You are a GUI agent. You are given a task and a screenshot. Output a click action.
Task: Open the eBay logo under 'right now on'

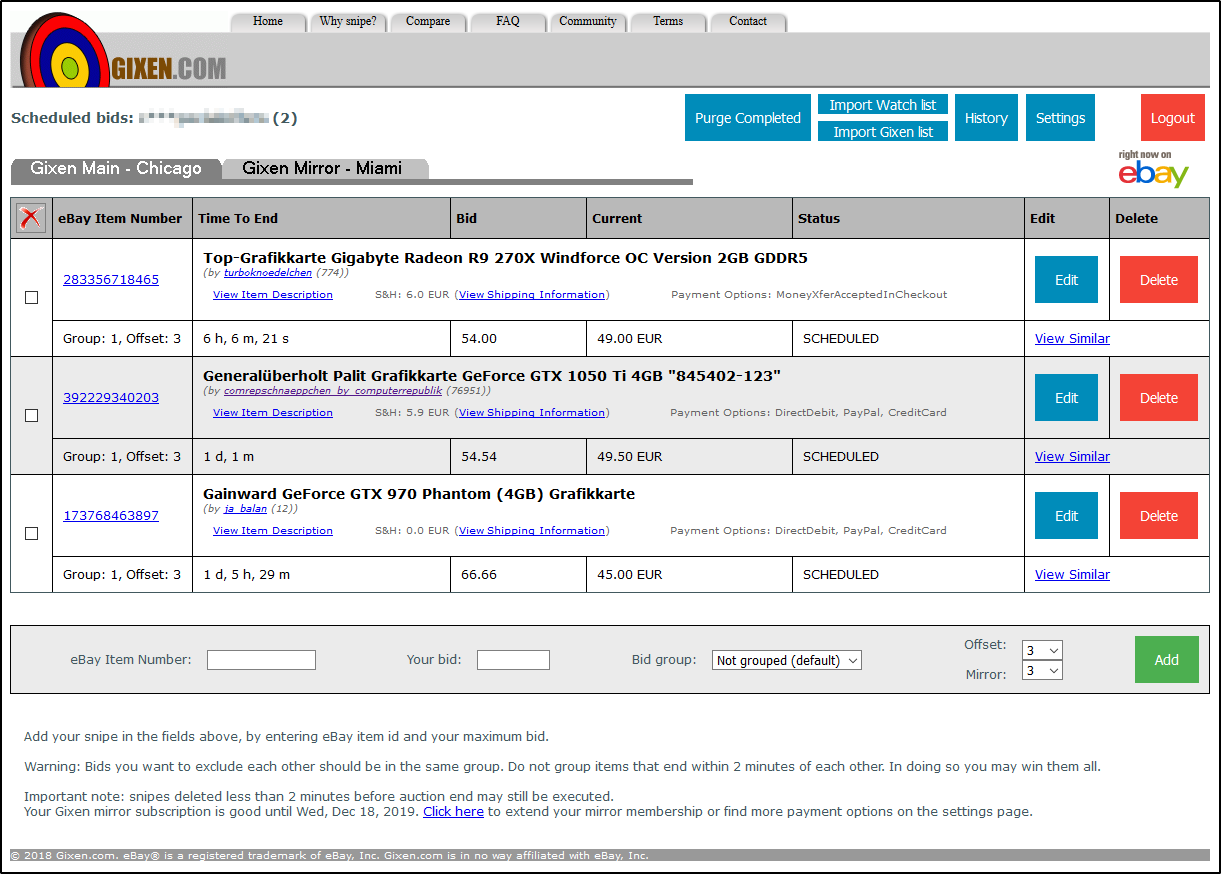tap(1154, 174)
